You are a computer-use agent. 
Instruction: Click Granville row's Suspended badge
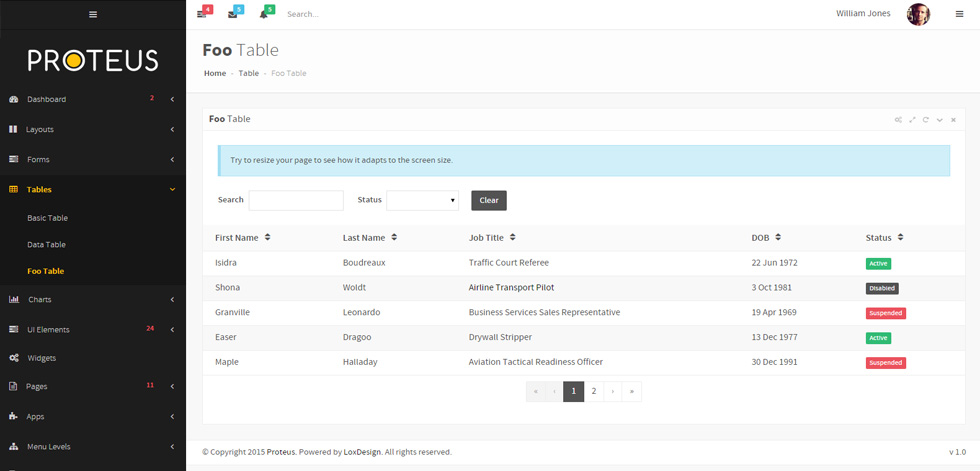pos(886,313)
